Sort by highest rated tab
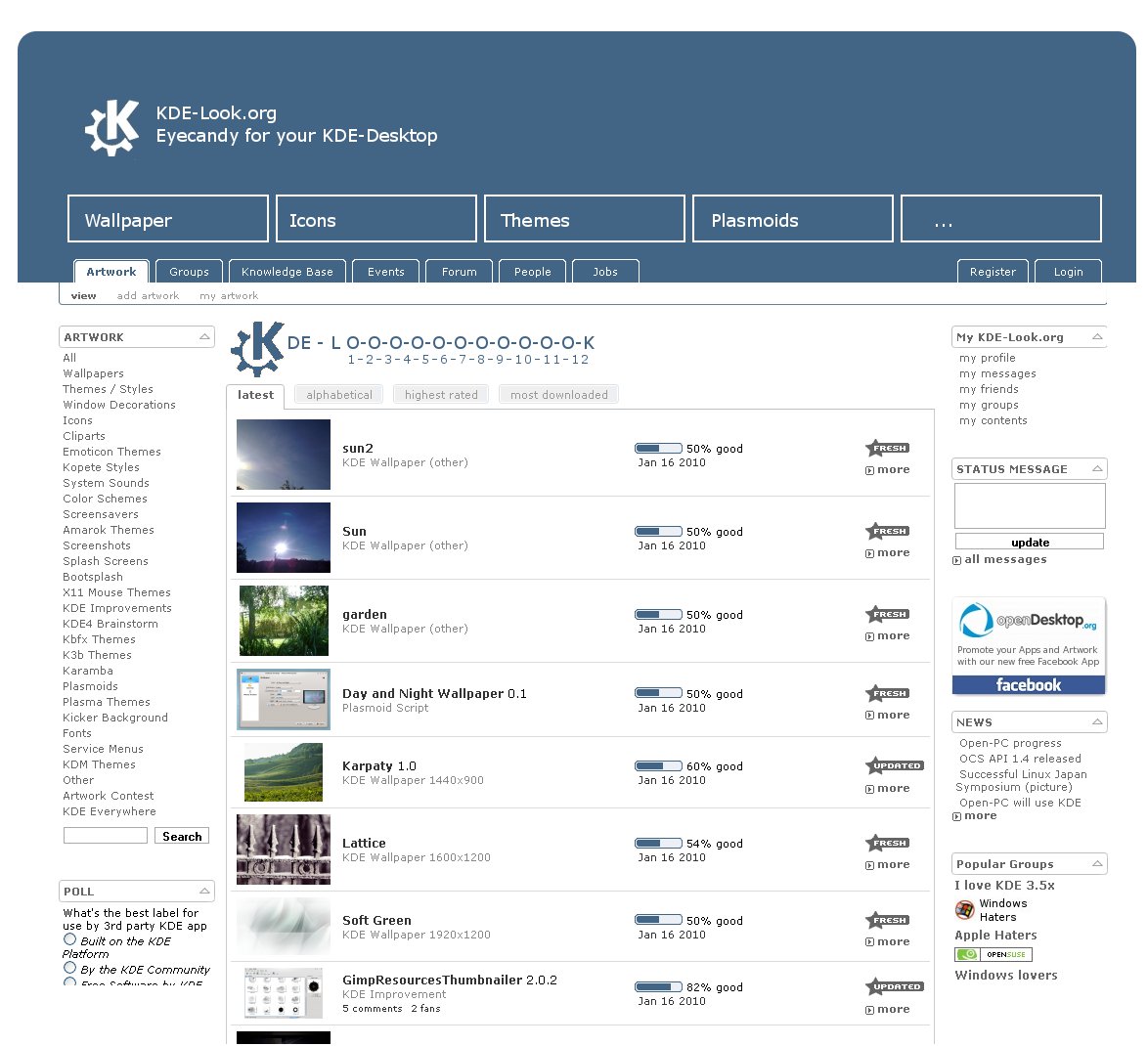1148x1046 pixels. (x=441, y=395)
